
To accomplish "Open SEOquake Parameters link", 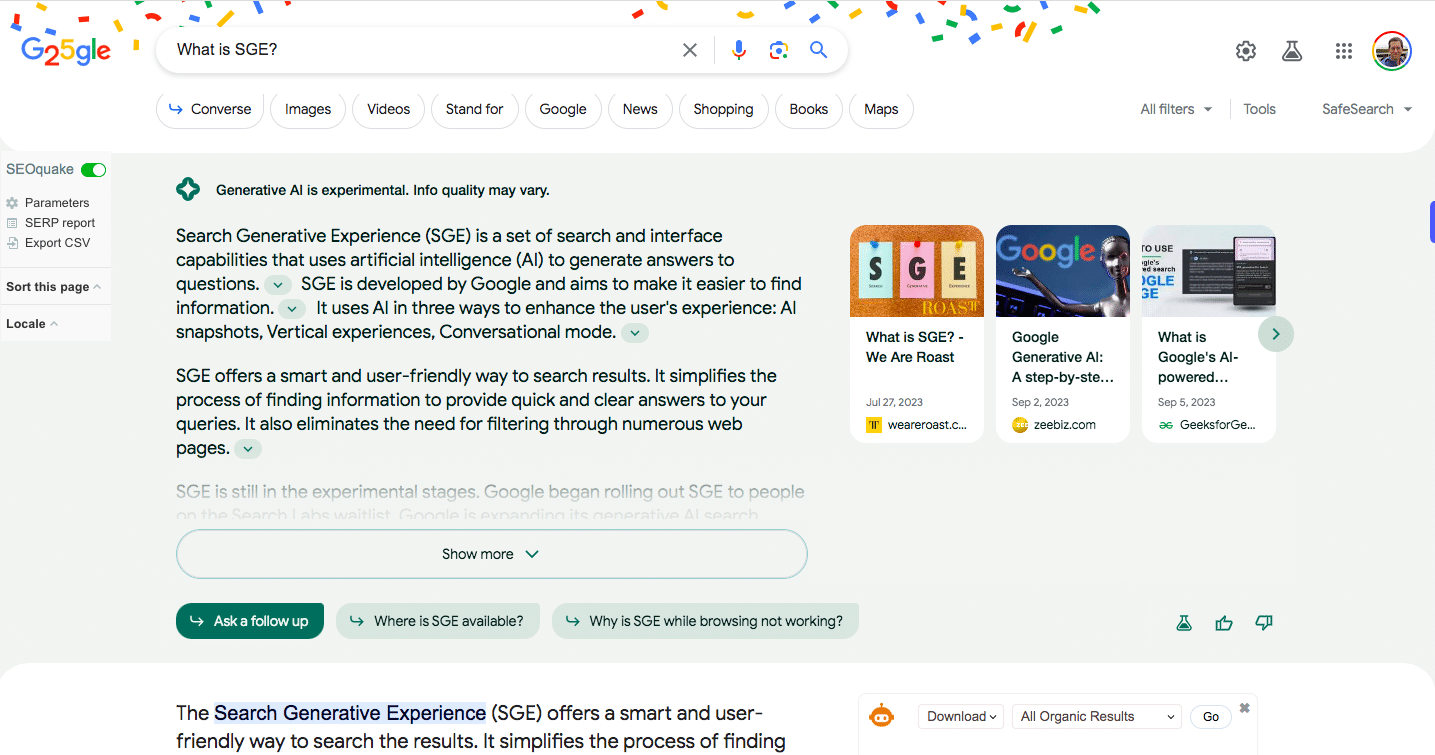I will (57, 203).
